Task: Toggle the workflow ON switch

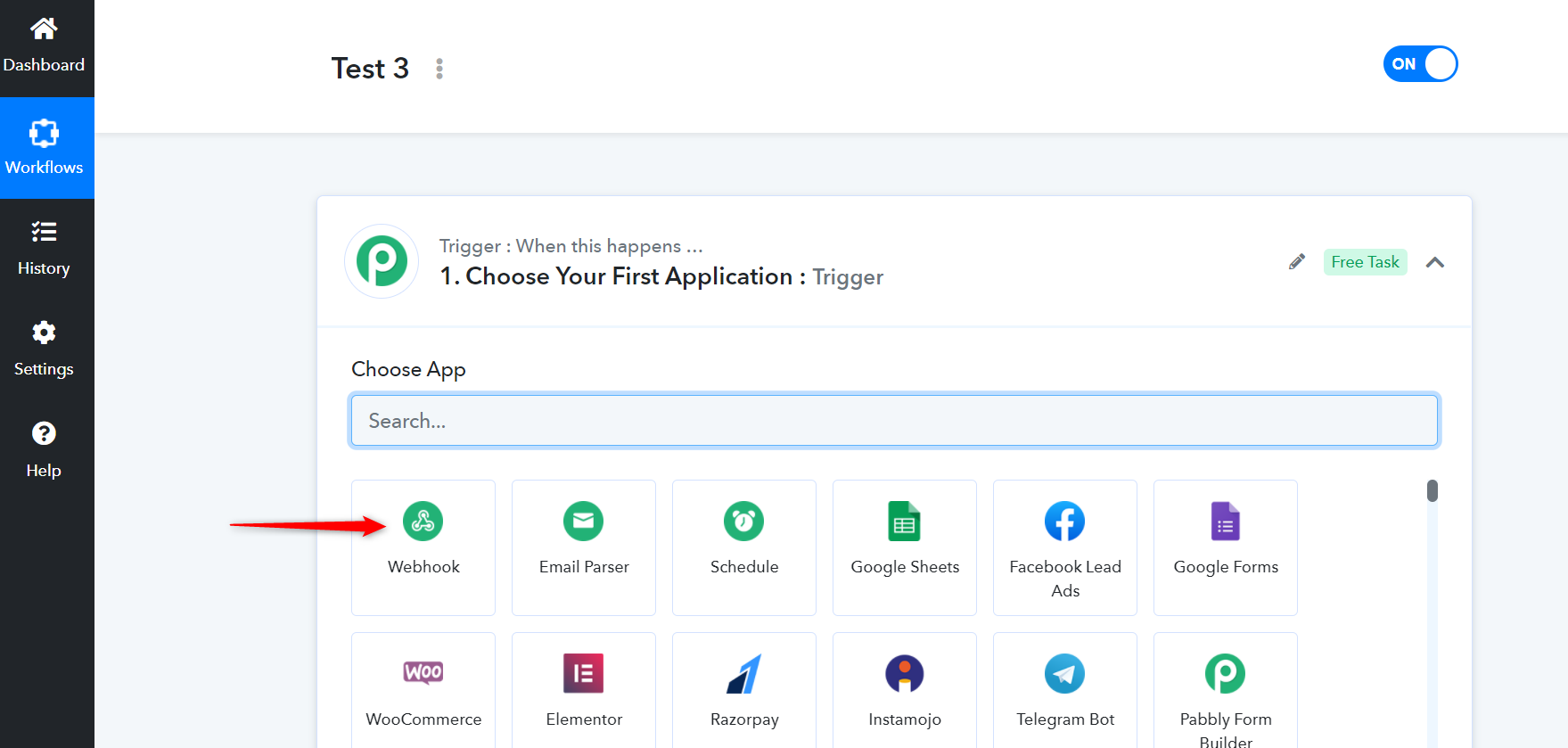Action: (1420, 64)
